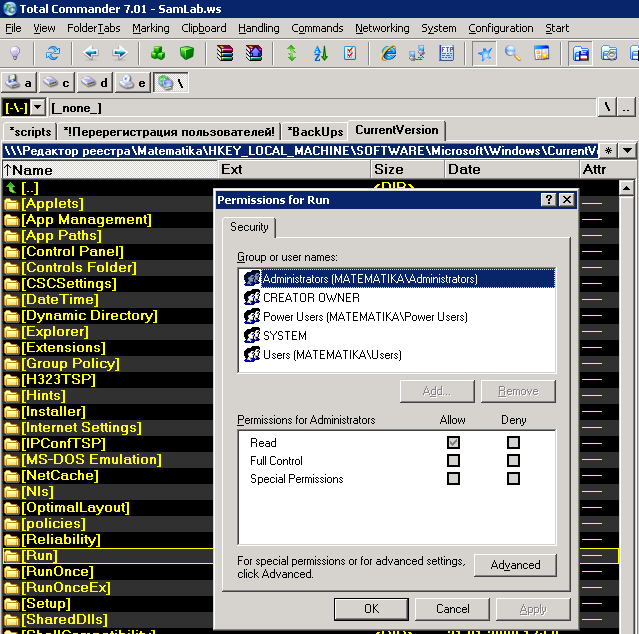Click the Add... button
The width and height of the screenshot is (639, 634).
point(437,391)
